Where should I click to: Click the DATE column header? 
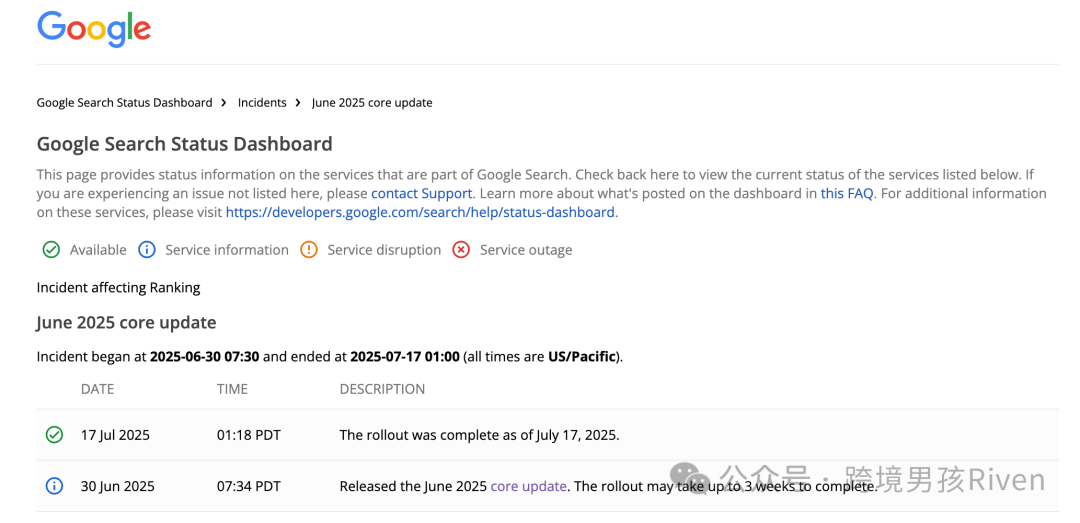97,389
